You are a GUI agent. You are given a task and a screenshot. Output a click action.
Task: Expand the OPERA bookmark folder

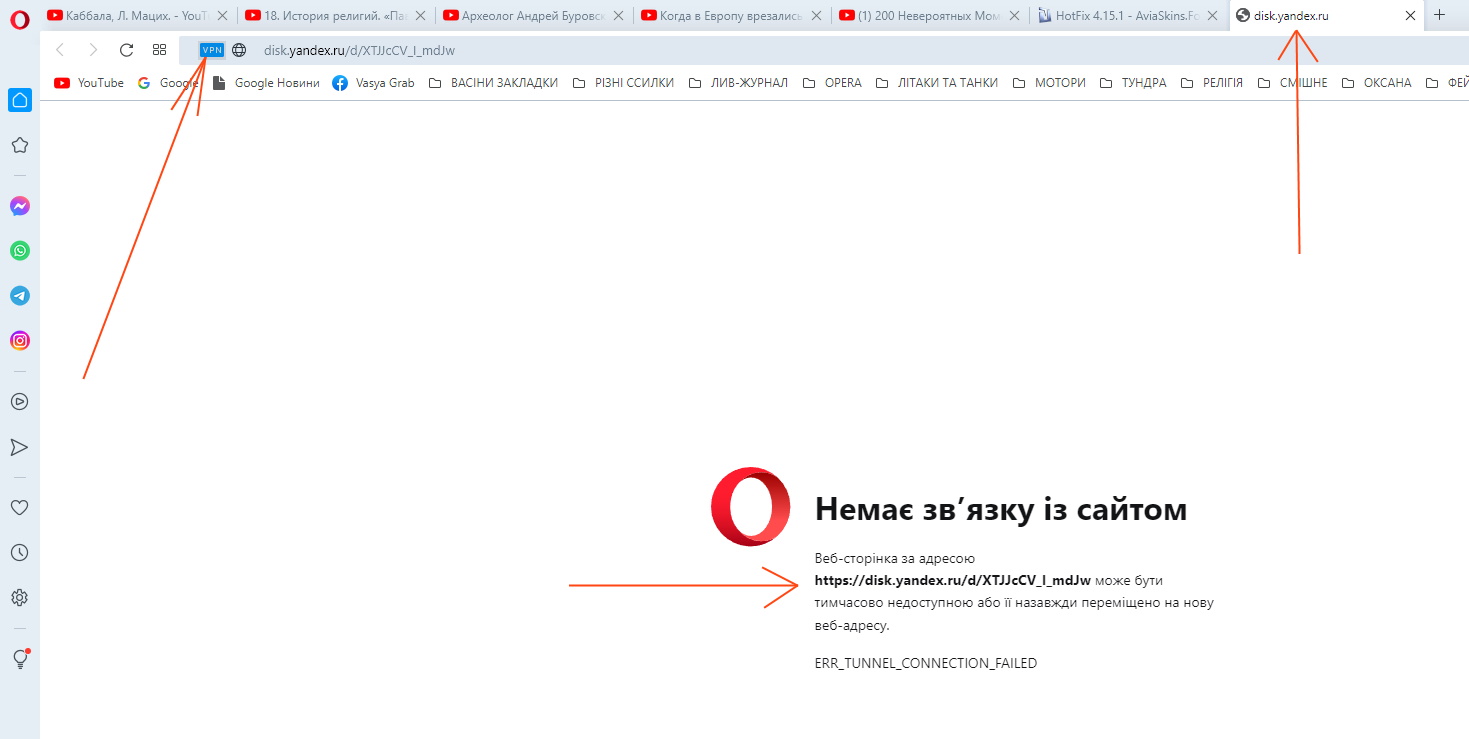(x=832, y=83)
